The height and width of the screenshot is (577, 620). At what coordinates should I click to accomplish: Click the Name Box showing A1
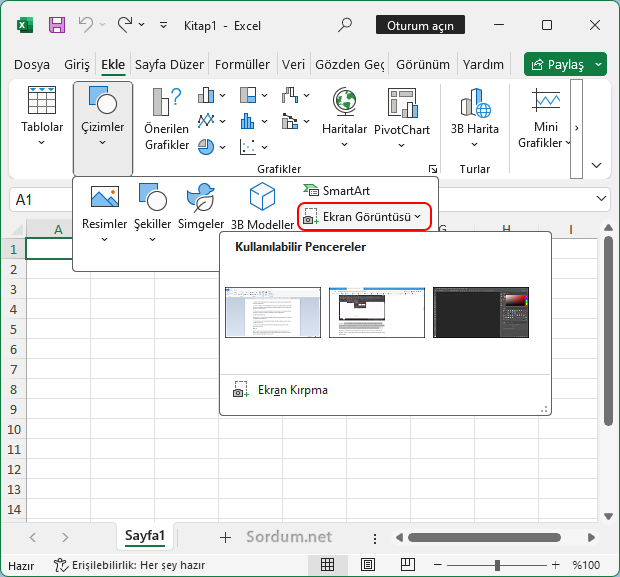tap(41, 200)
